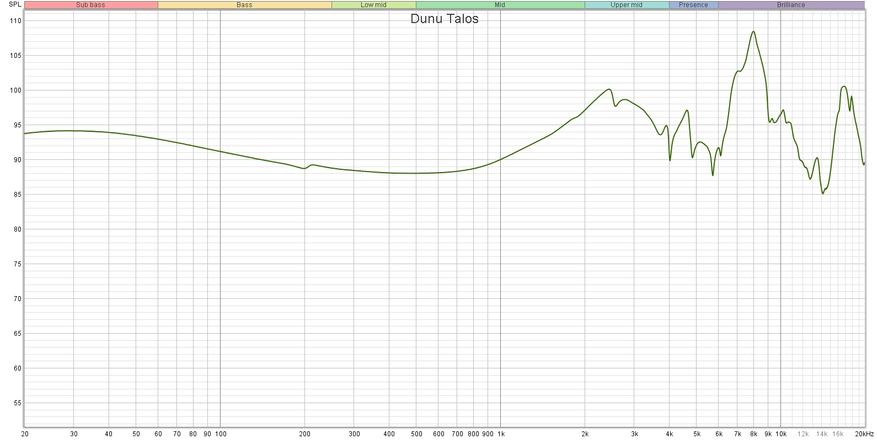Click the 200 frequency axis label

[x=305, y=434]
